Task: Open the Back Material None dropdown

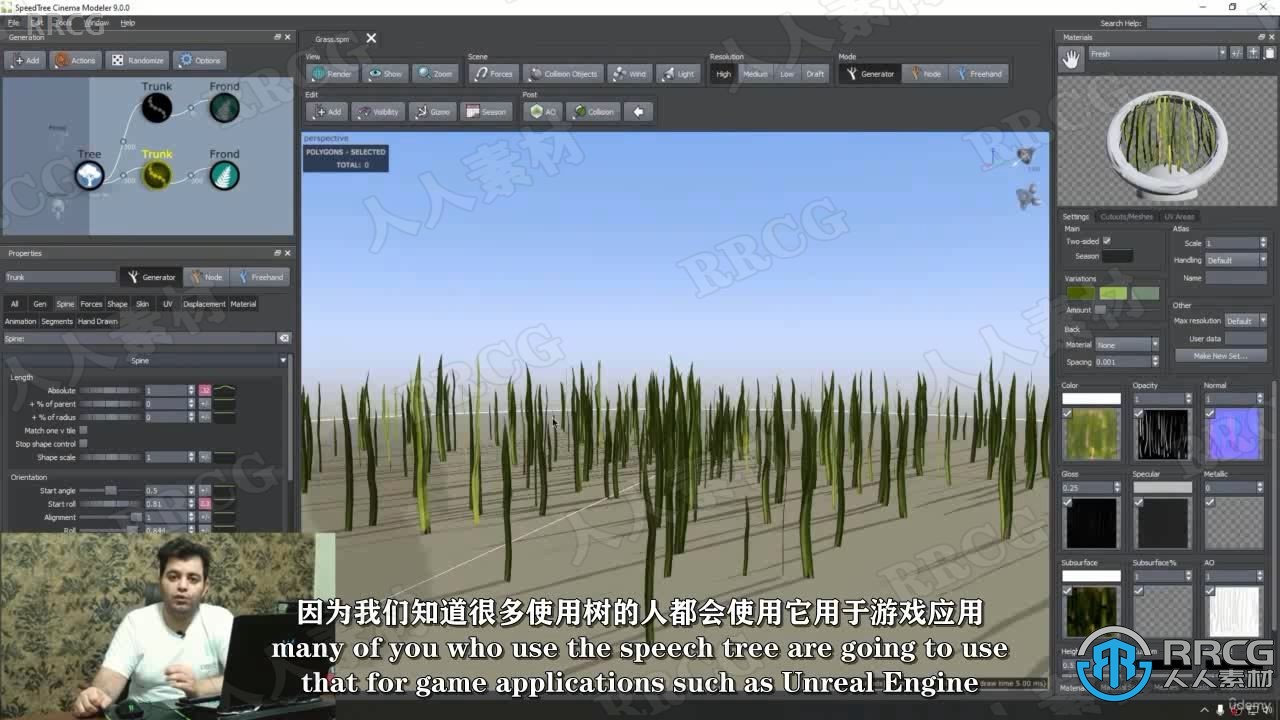Action: click(1127, 345)
